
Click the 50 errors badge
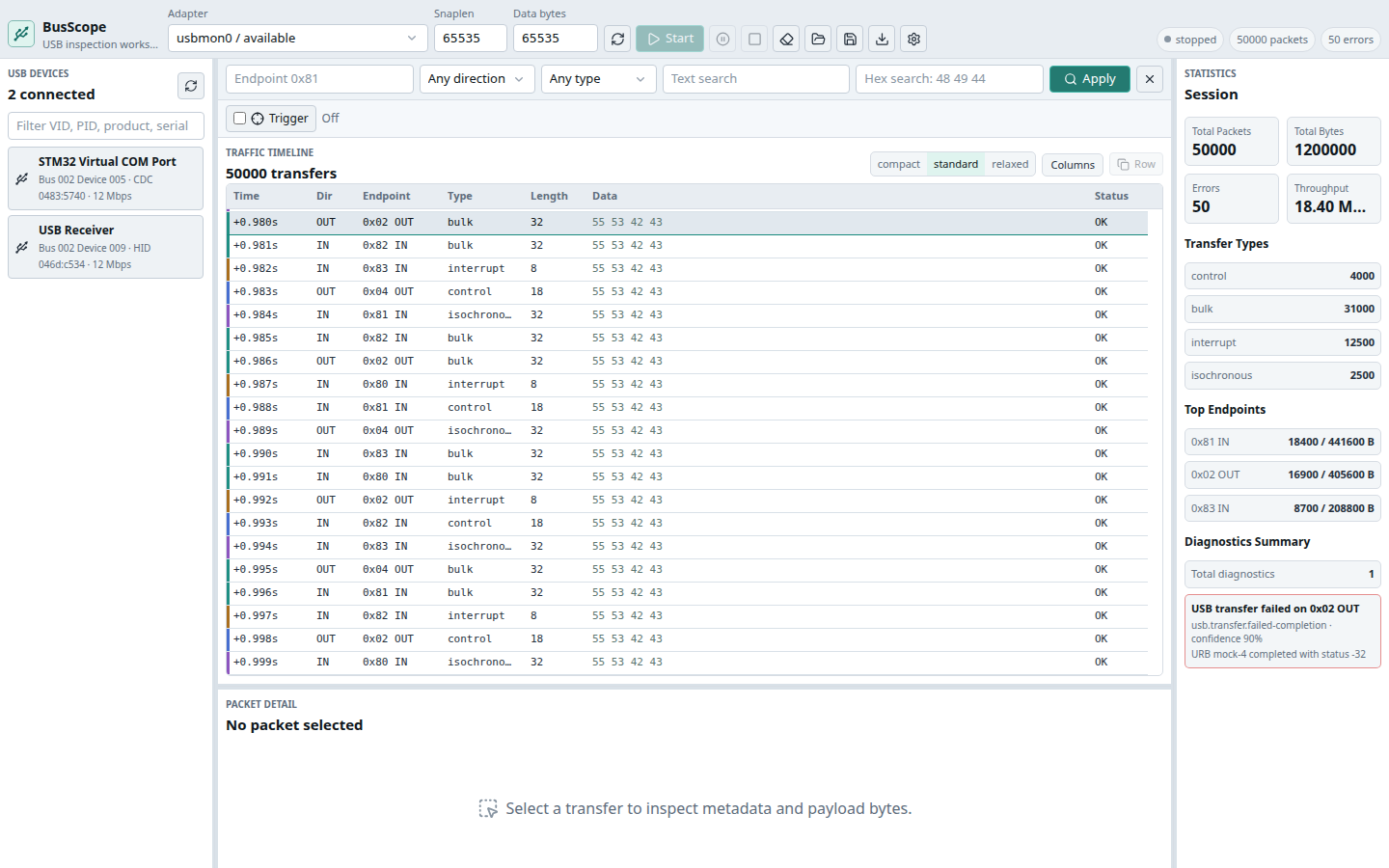[1350, 40]
